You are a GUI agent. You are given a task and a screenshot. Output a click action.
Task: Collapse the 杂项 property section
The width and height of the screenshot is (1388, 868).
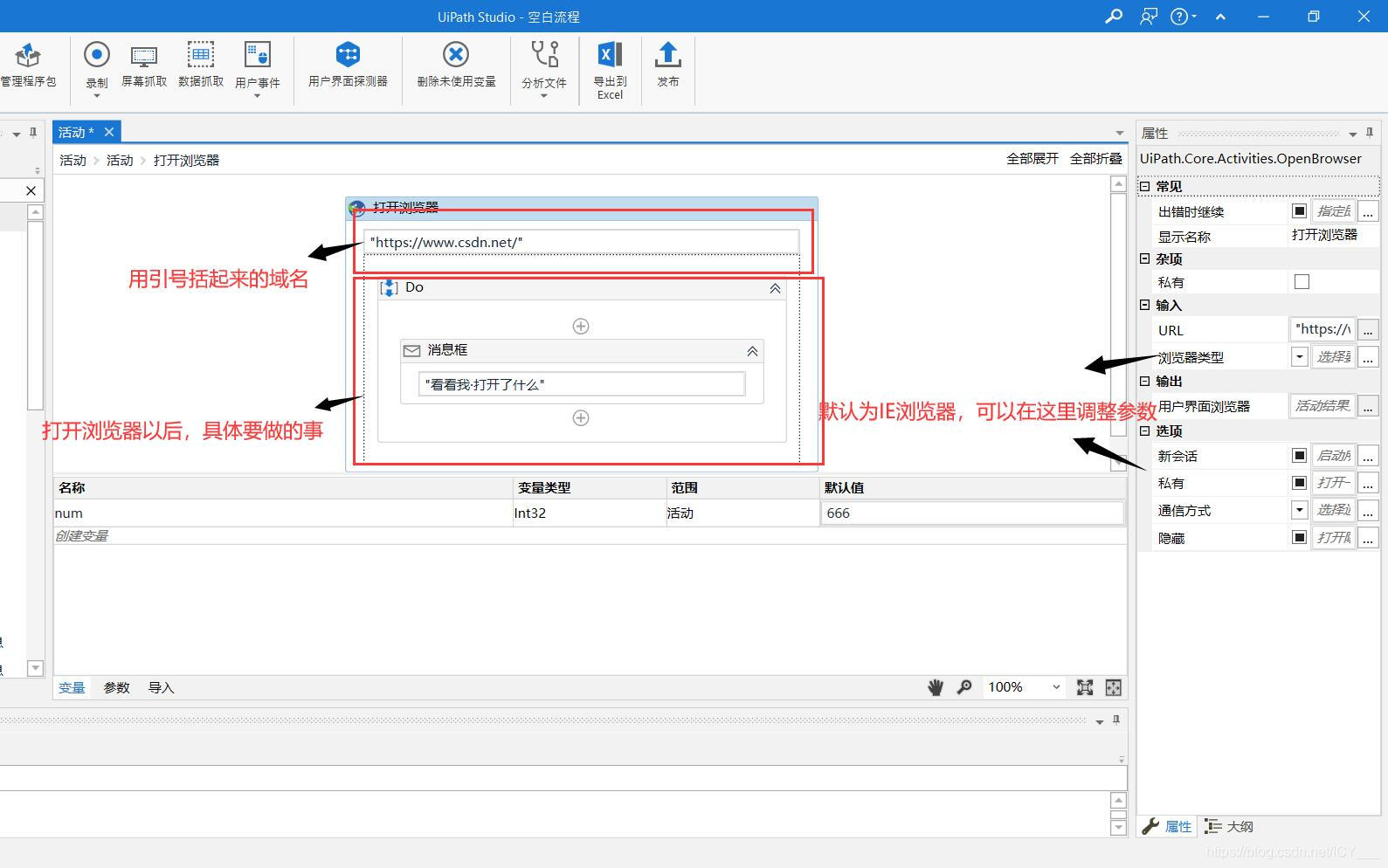tap(1145, 258)
